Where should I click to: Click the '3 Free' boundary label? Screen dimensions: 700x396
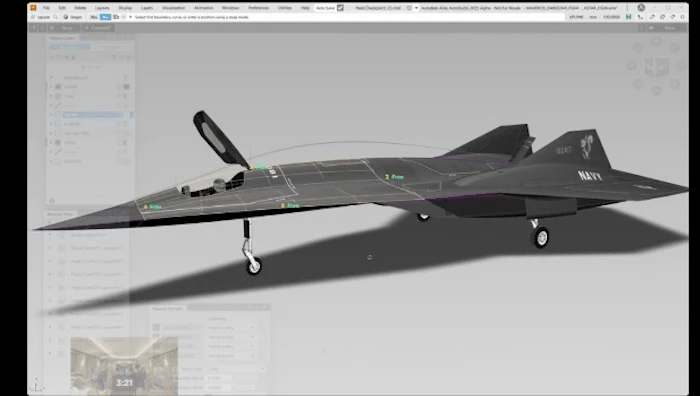pos(290,206)
